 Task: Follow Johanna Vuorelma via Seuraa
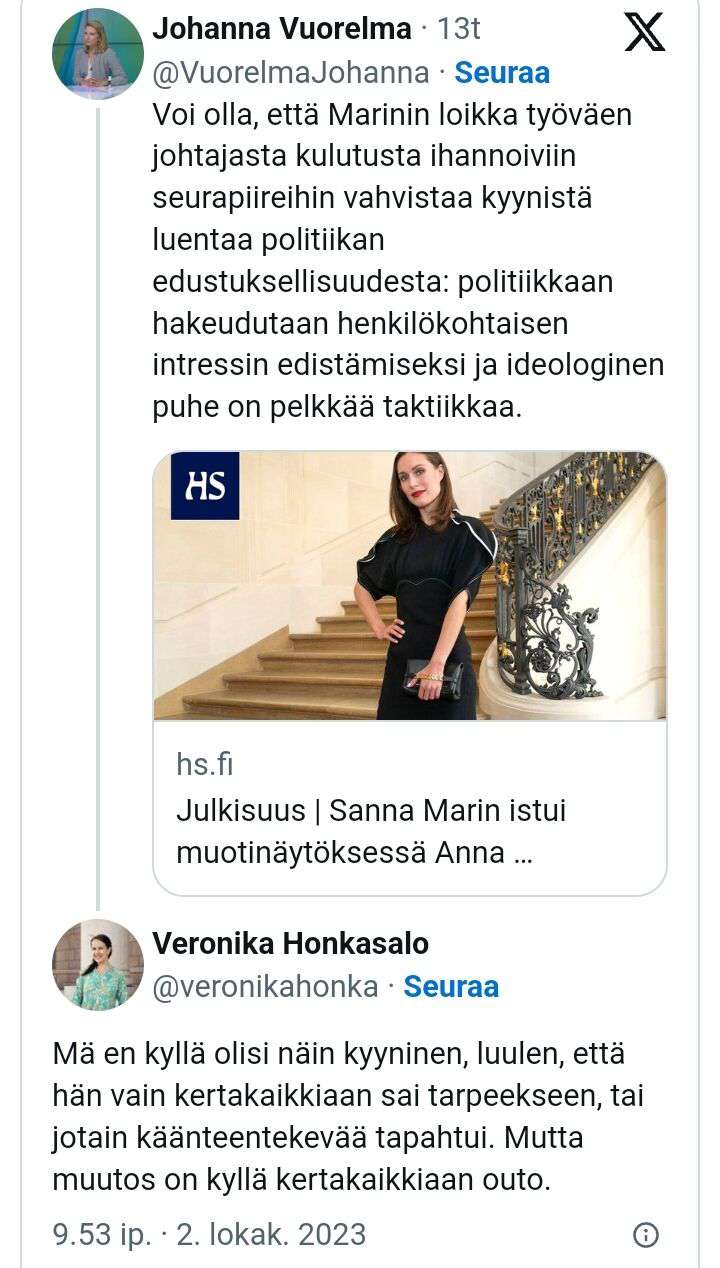[502, 73]
